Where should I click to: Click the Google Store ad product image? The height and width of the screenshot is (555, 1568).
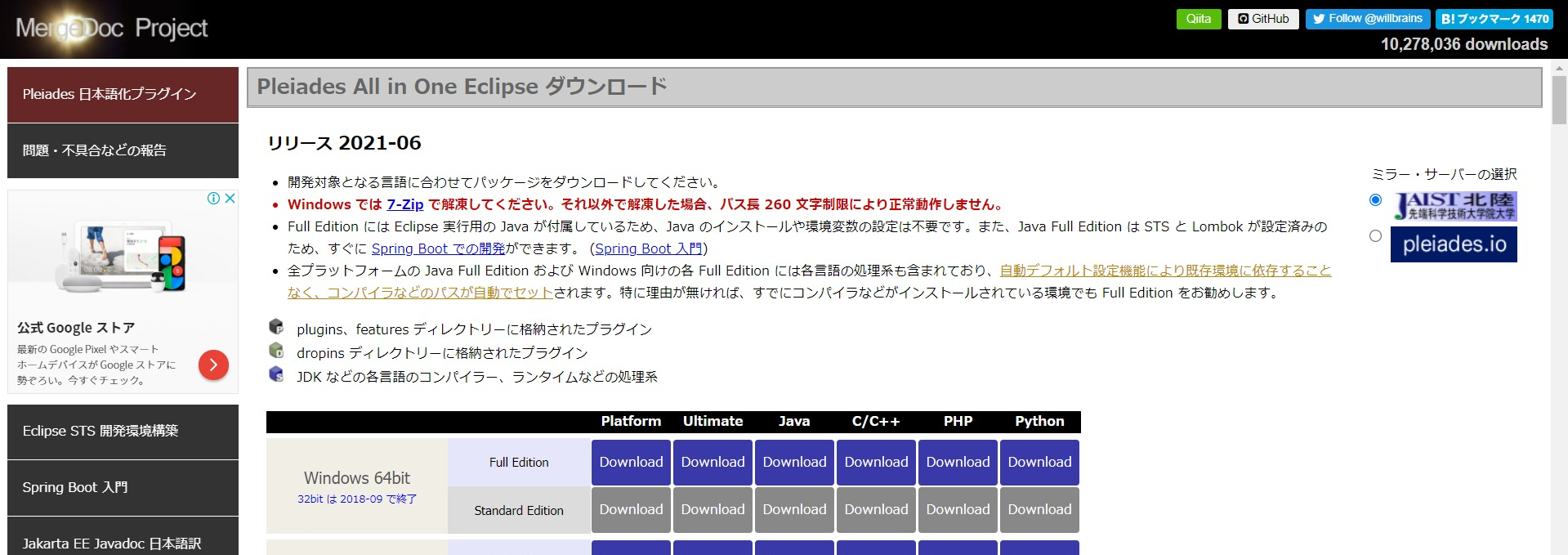point(123,257)
